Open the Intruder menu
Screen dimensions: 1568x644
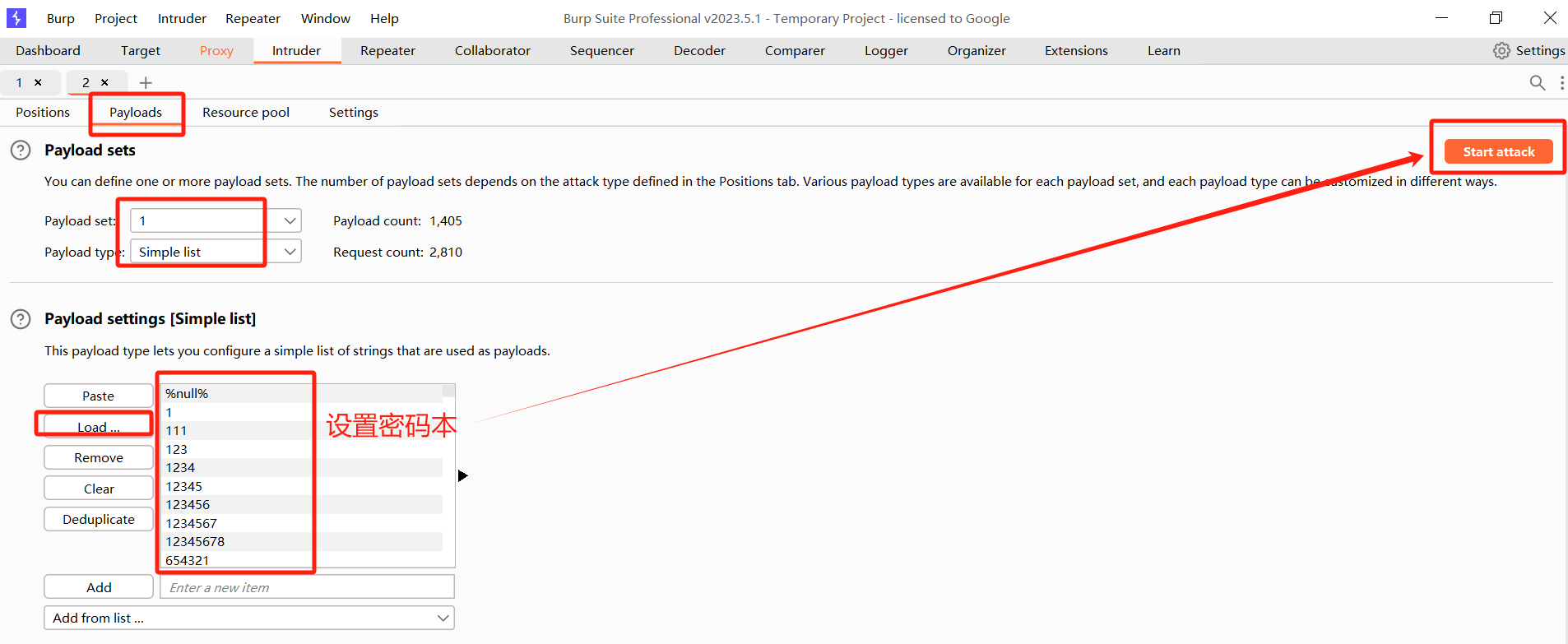click(182, 18)
